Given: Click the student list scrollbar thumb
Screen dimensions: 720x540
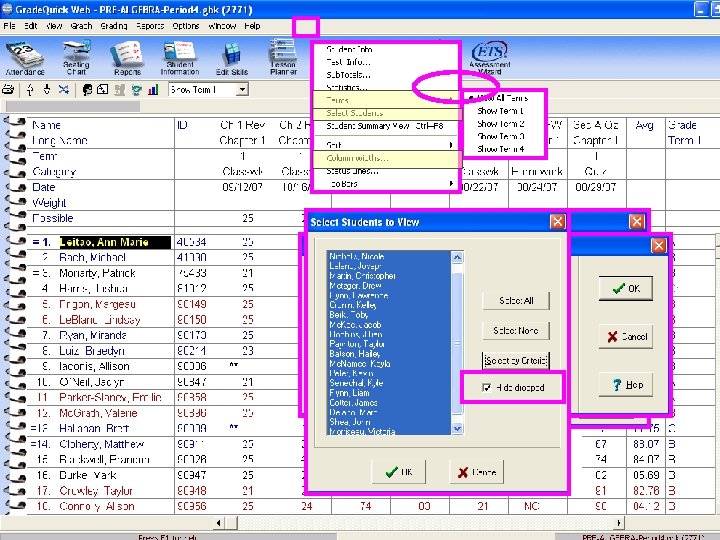Looking at the screenshot, I should tap(457, 343).
